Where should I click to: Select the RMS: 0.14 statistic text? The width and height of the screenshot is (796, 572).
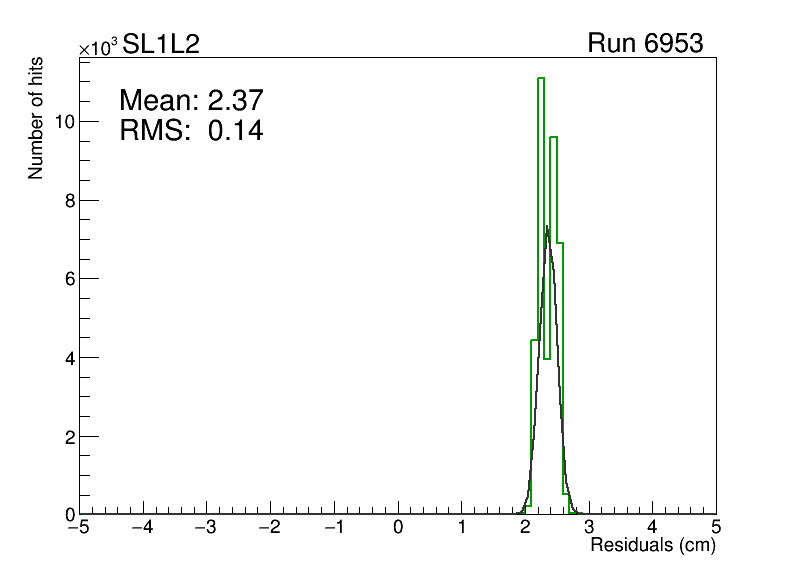click(x=190, y=130)
